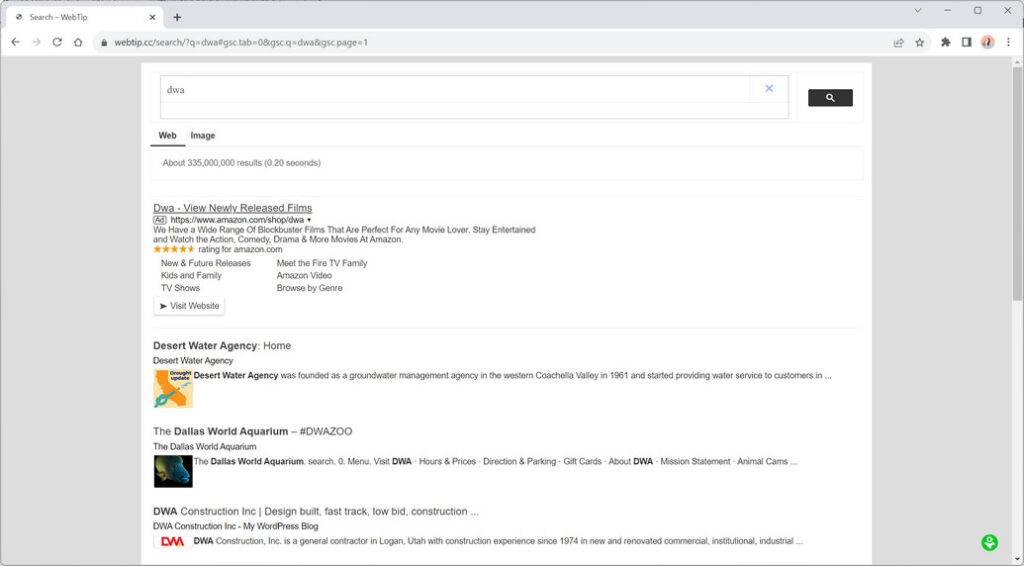The image size is (1024, 566).
Task: Click the Dallas World Aquarium thumbnail
Action: pyautogui.click(x=173, y=471)
